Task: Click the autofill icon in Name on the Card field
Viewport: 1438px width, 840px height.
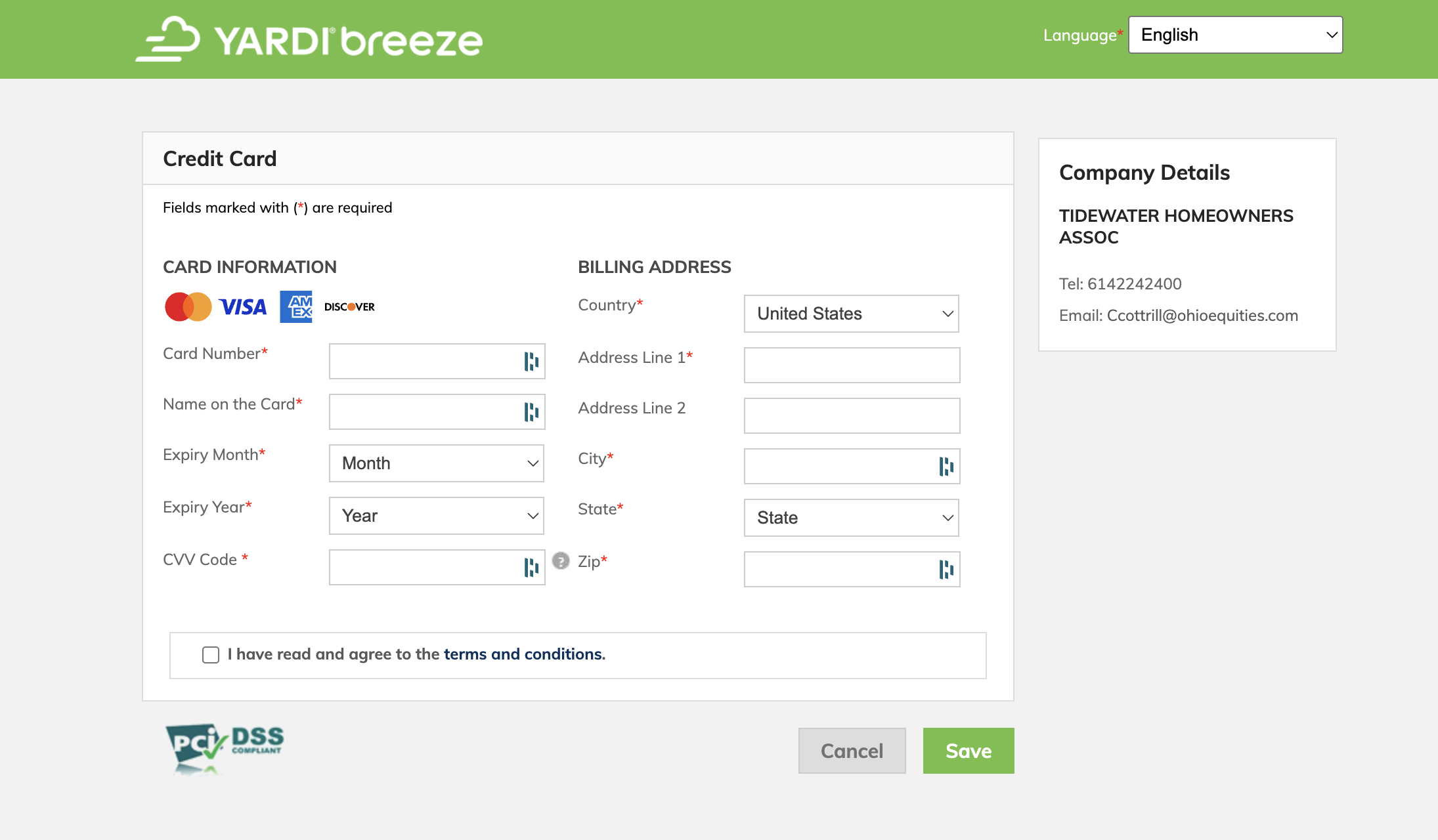Action: coord(531,411)
